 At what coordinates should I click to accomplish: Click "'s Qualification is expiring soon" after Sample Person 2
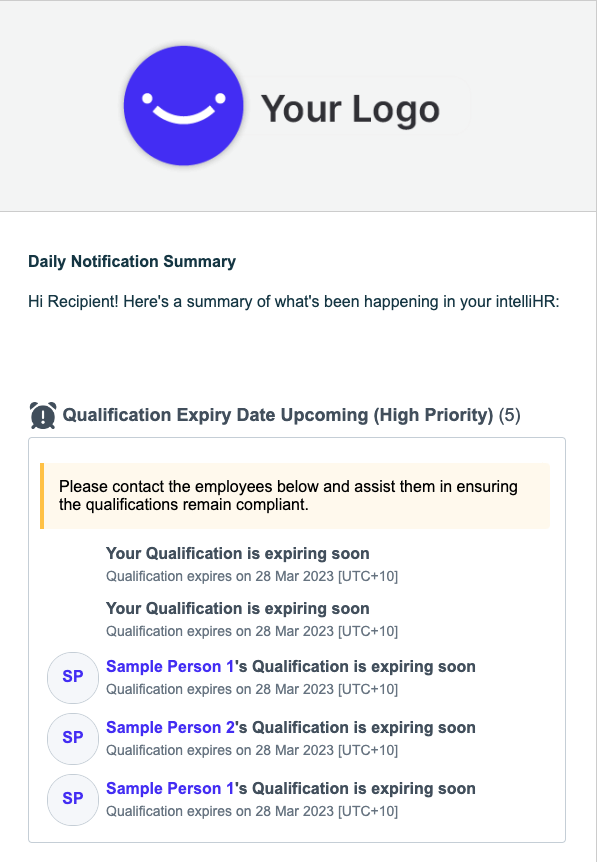(356, 727)
